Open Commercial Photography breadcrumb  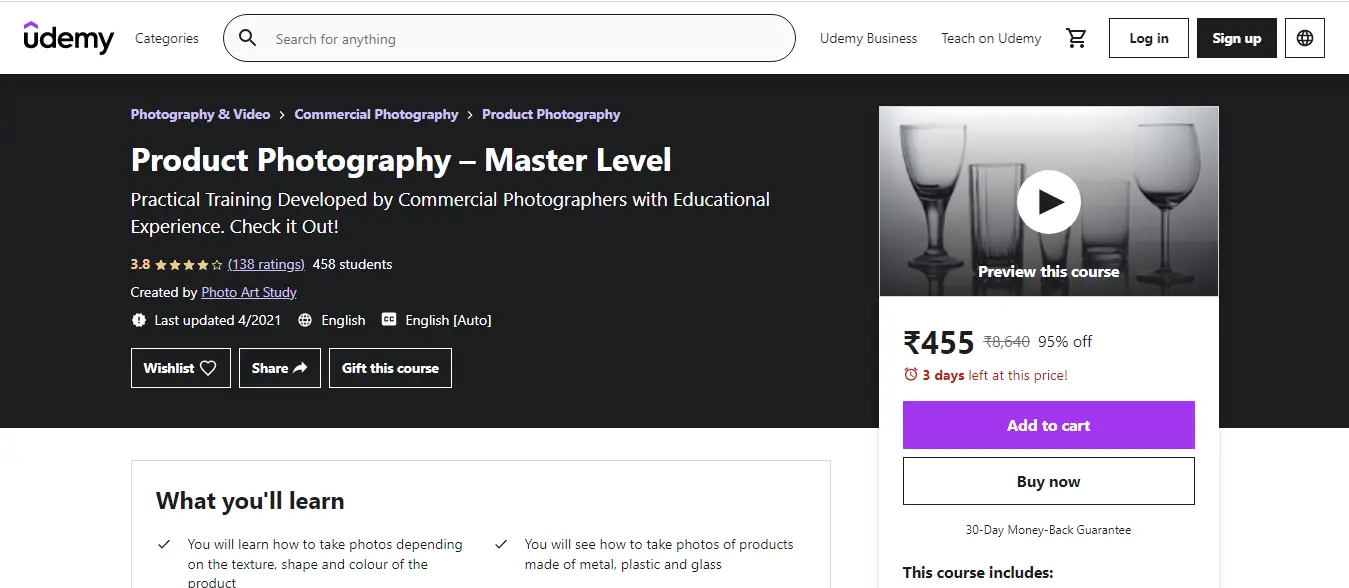tap(376, 114)
